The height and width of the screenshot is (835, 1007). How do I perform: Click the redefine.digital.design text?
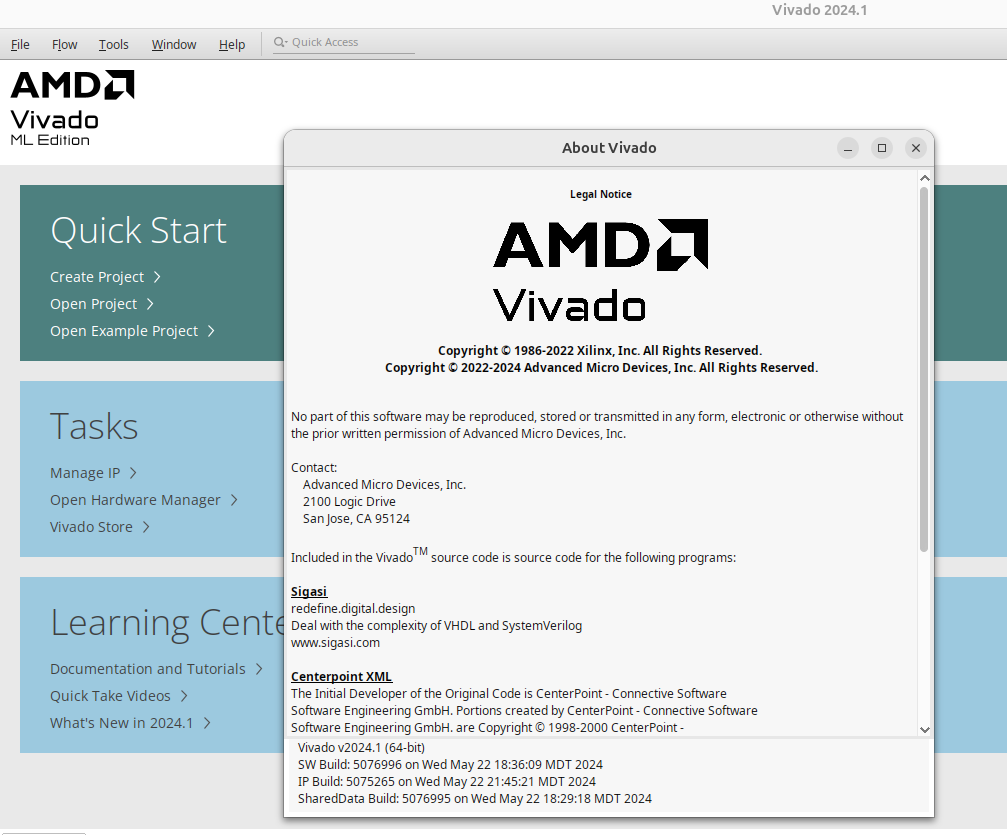click(x=353, y=608)
